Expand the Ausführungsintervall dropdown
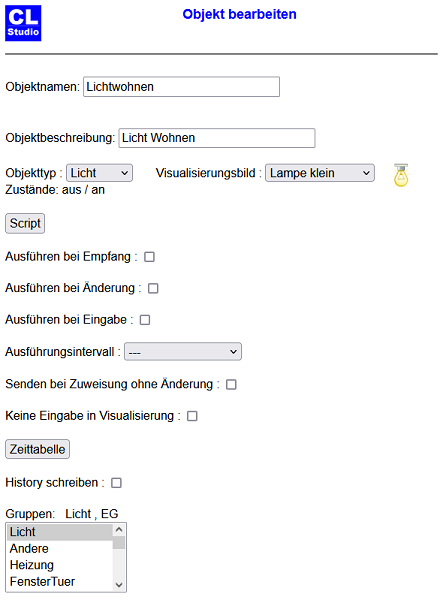 coord(183,352)
